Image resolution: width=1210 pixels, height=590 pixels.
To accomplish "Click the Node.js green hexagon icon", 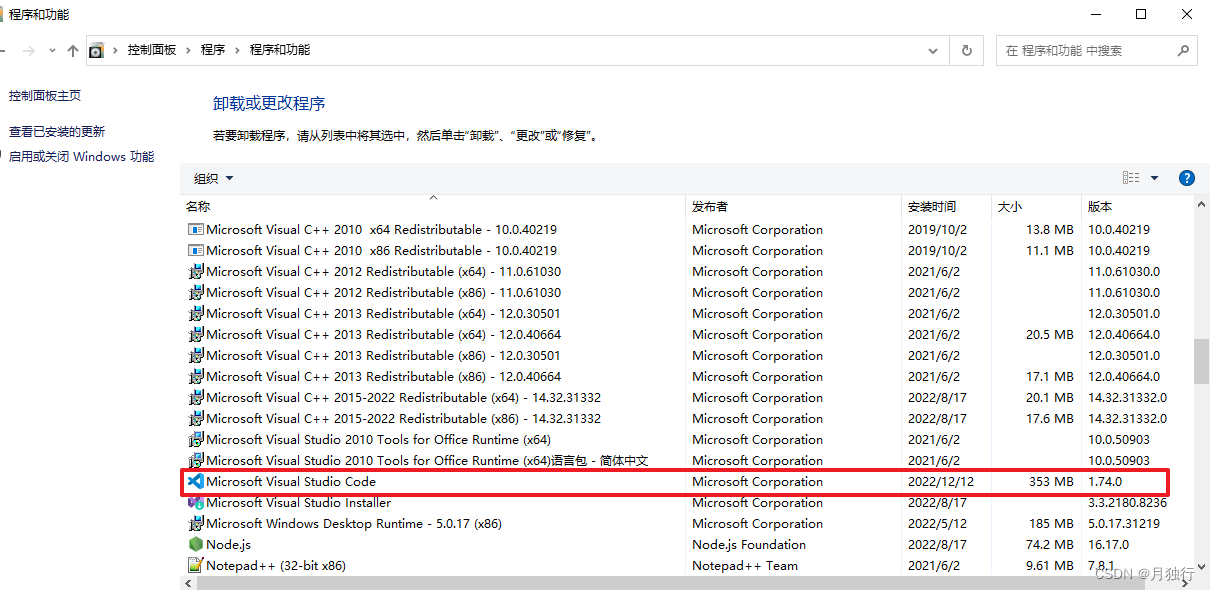I will (x=195, y=544).
